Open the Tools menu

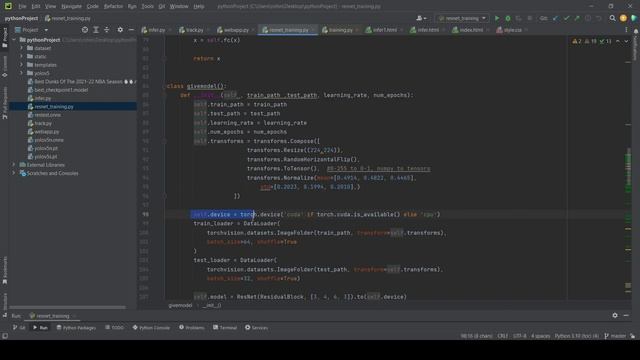[x=147, y=7]
